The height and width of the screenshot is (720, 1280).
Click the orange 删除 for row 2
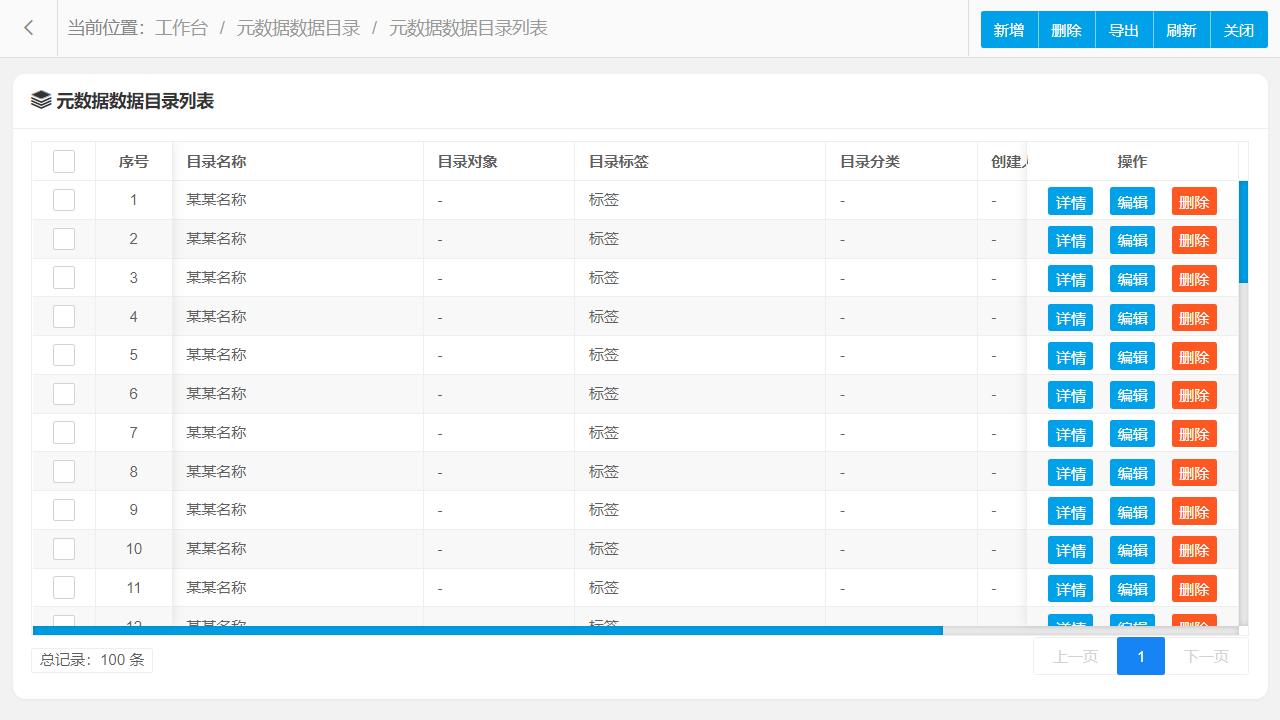click(1194, 240)
